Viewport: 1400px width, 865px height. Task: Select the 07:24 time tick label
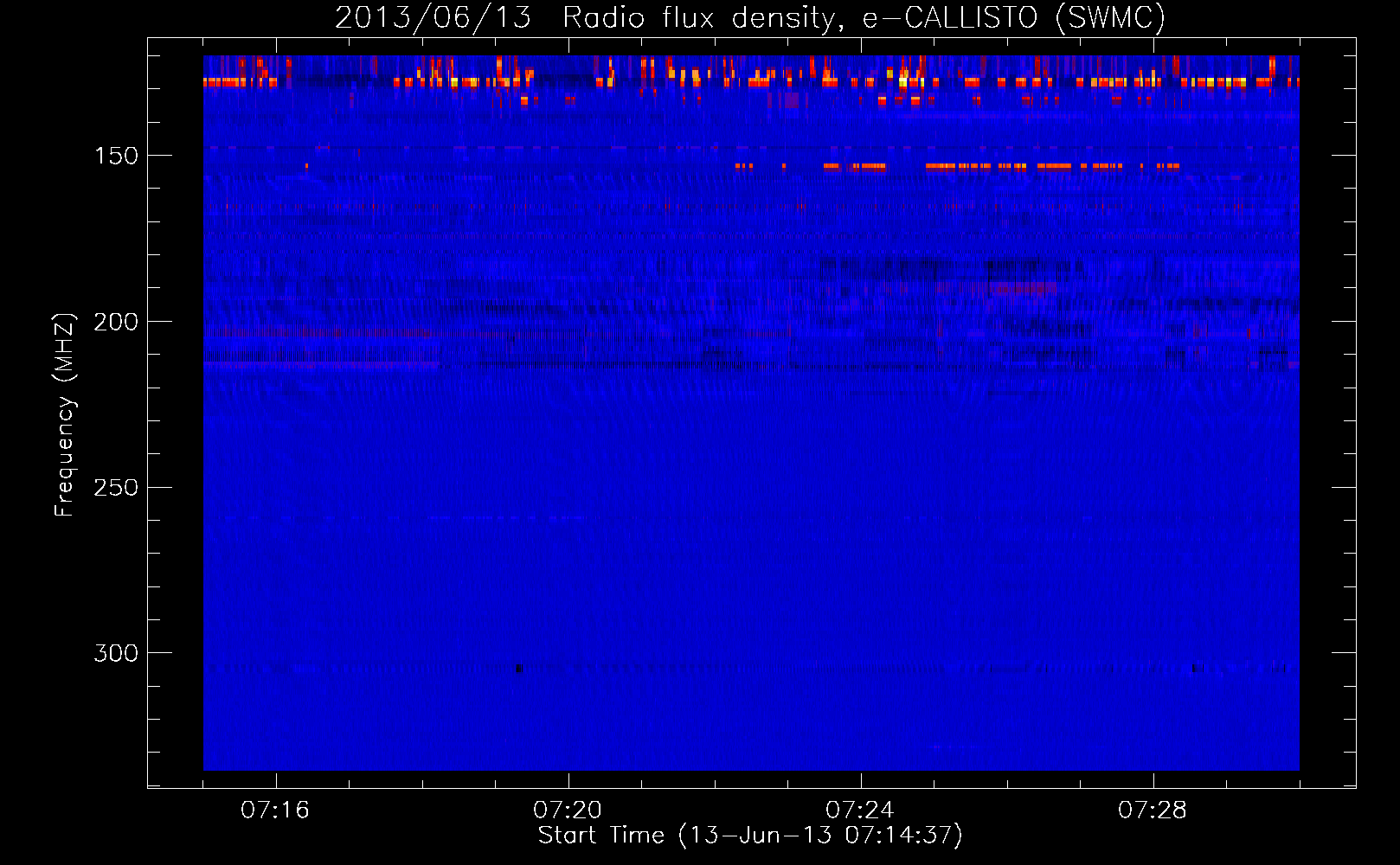coord(860,811)
